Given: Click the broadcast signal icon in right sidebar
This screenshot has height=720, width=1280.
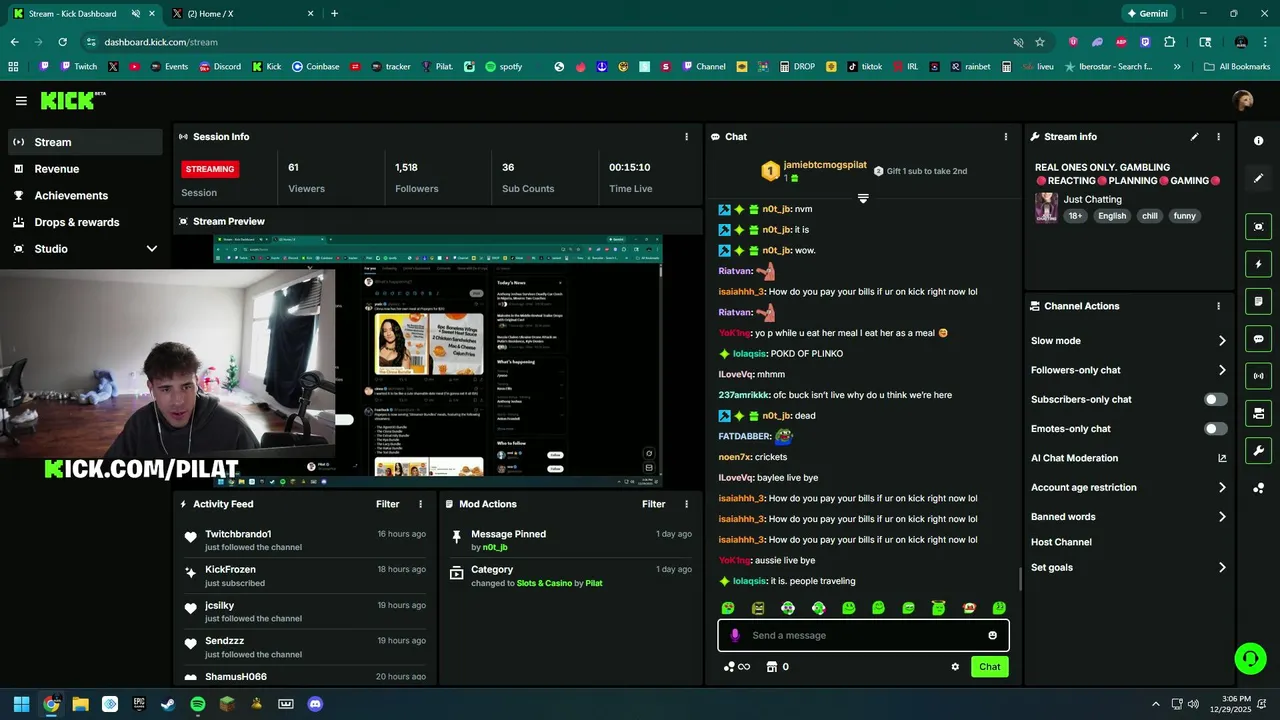Looking at the screenshot, I should [1259, 376].
